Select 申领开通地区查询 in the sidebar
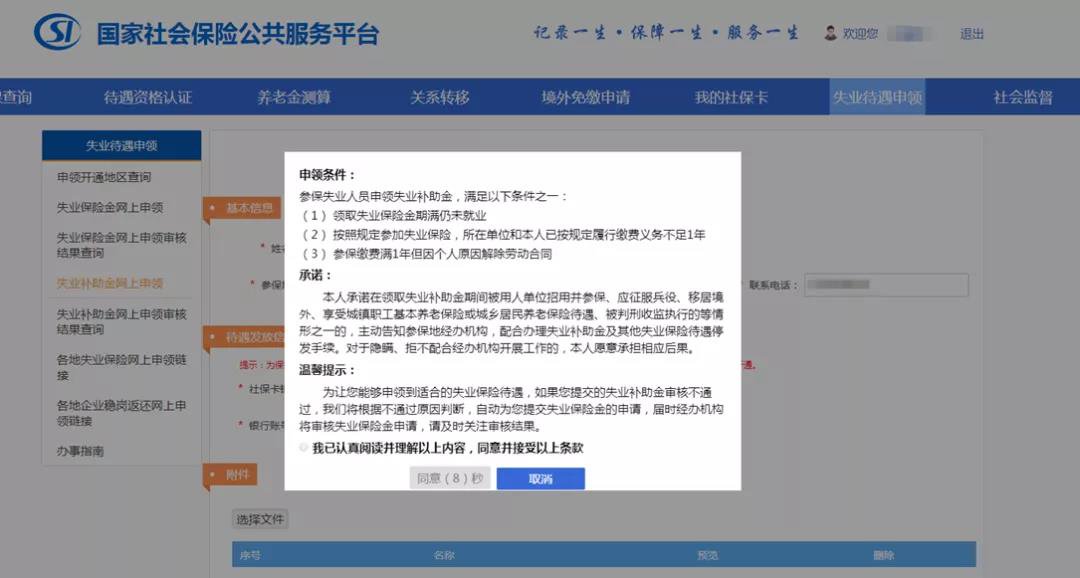The height and width of the screenshot is (578, 1080). [104, 177]
